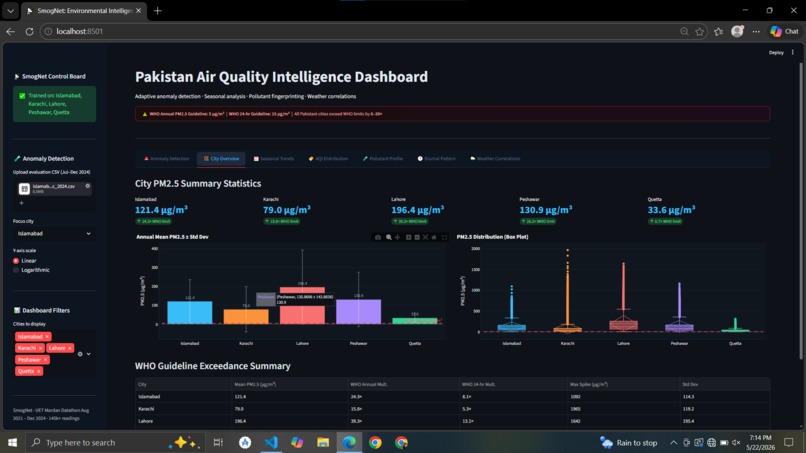The width and height of the screenshot is (806, 453).
Task: Open the Streamlit three-dot main menu
Action: click(x=793, y=52)
